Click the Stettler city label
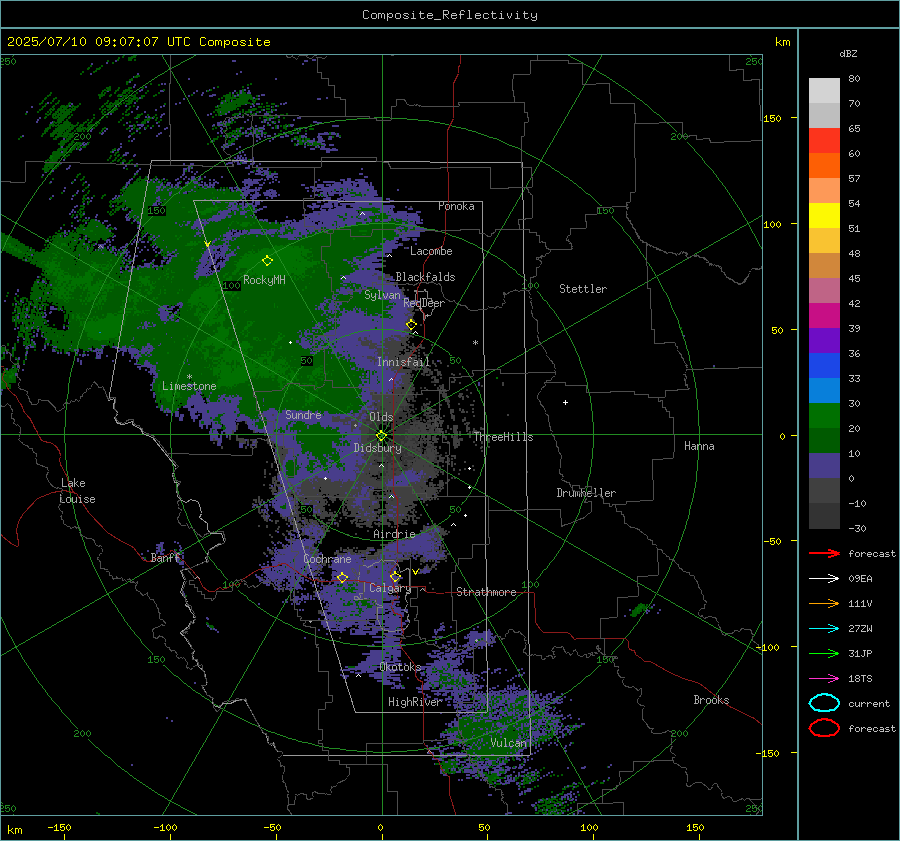The height and width of the screenshot is (841, 900). [583, 289]
